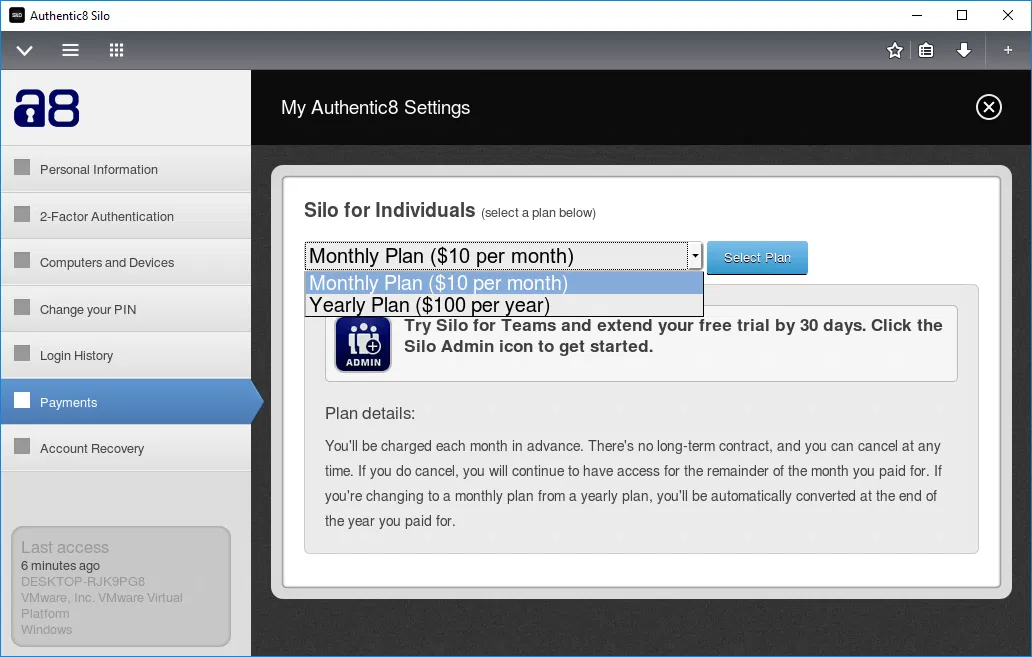
Task: Open the apps grid icon
Action: point(116,50)
